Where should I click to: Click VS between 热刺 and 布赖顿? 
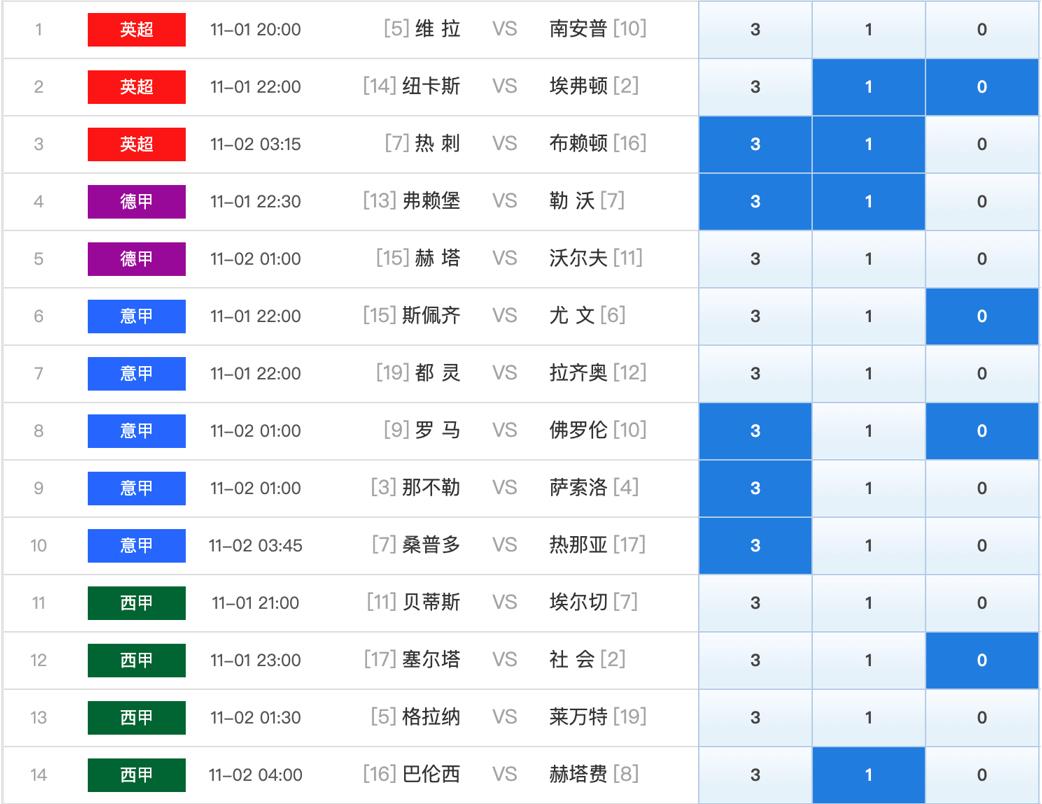tap(504, 144)
